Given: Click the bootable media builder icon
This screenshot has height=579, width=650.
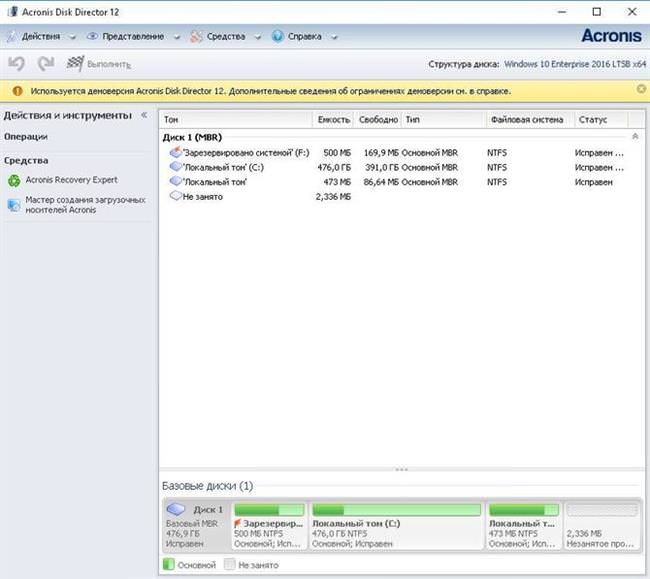Looking at the screenshot, I should (x=14, y=205).
